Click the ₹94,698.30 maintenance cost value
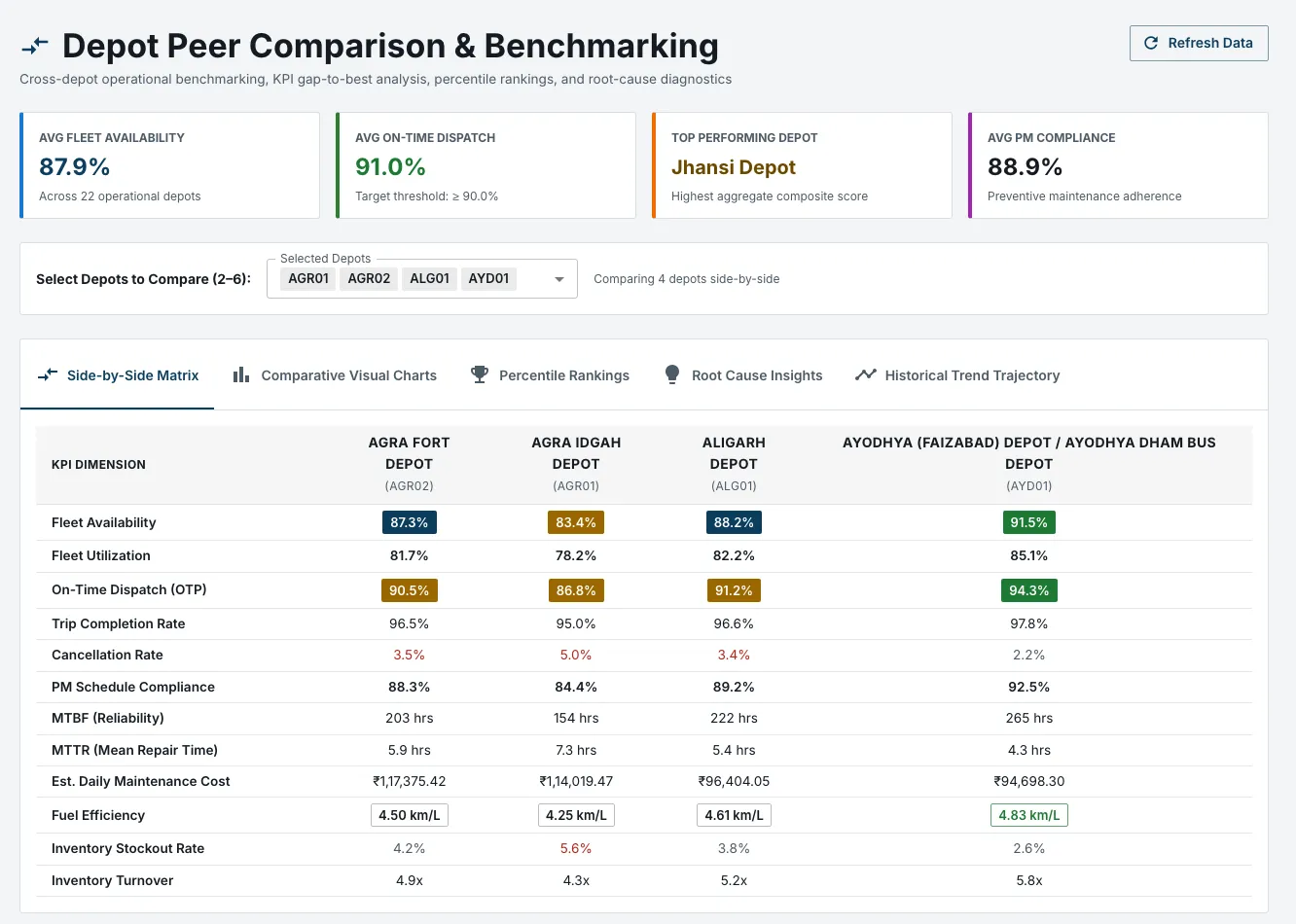 tap(1028, 781)
